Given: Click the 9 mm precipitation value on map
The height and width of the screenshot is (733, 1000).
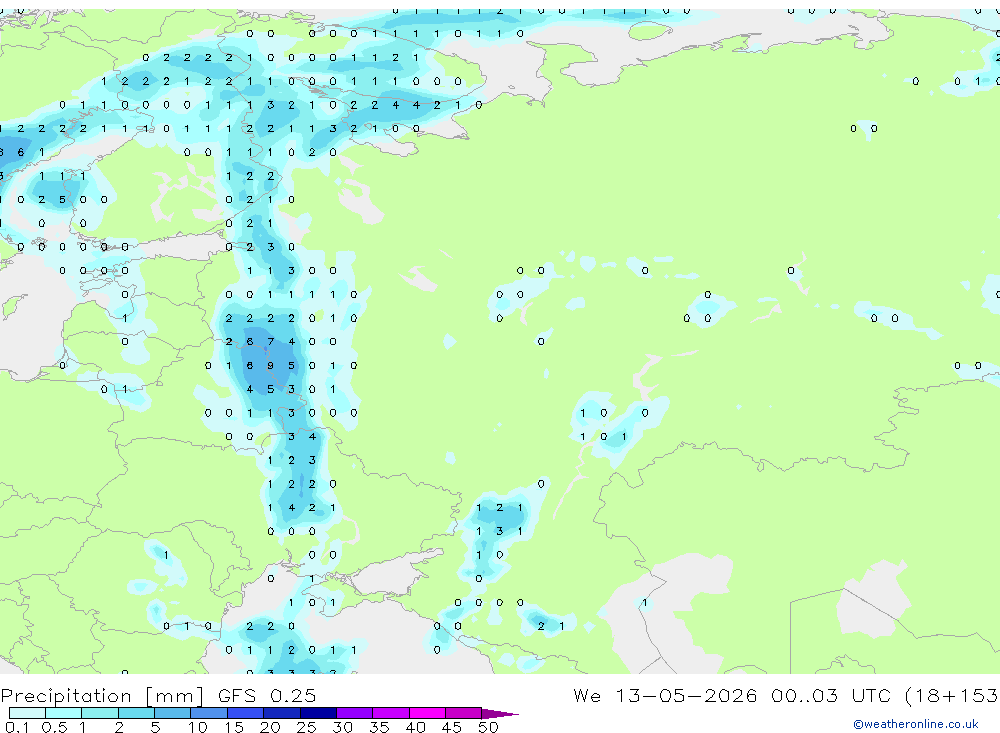Looking at the screenshot, I should (270, 366).
